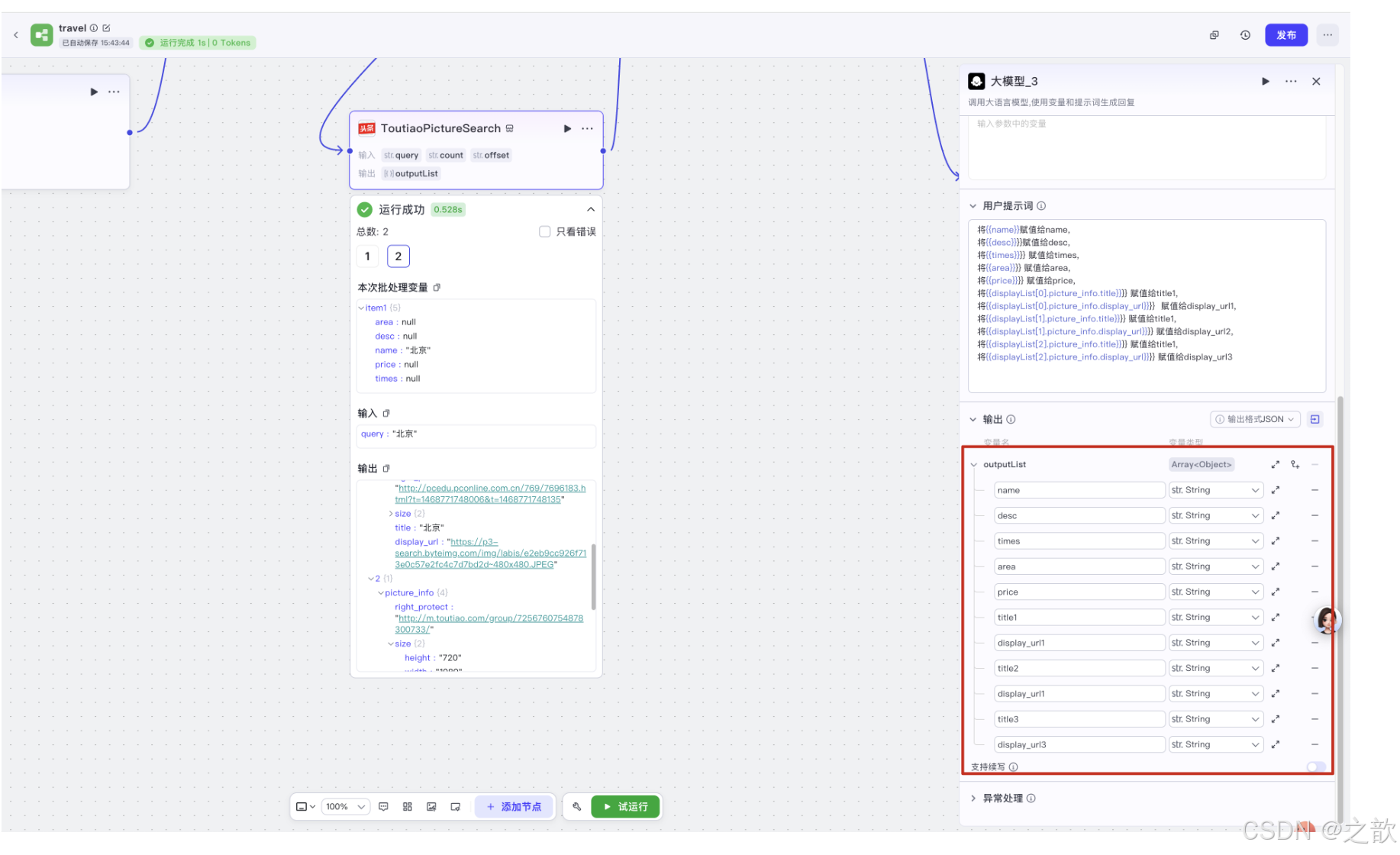Auto-arrange nodes using grid icon
The width and height of the screenshot is (1400, 855).
pyautogui.click(x=408, y=807)
